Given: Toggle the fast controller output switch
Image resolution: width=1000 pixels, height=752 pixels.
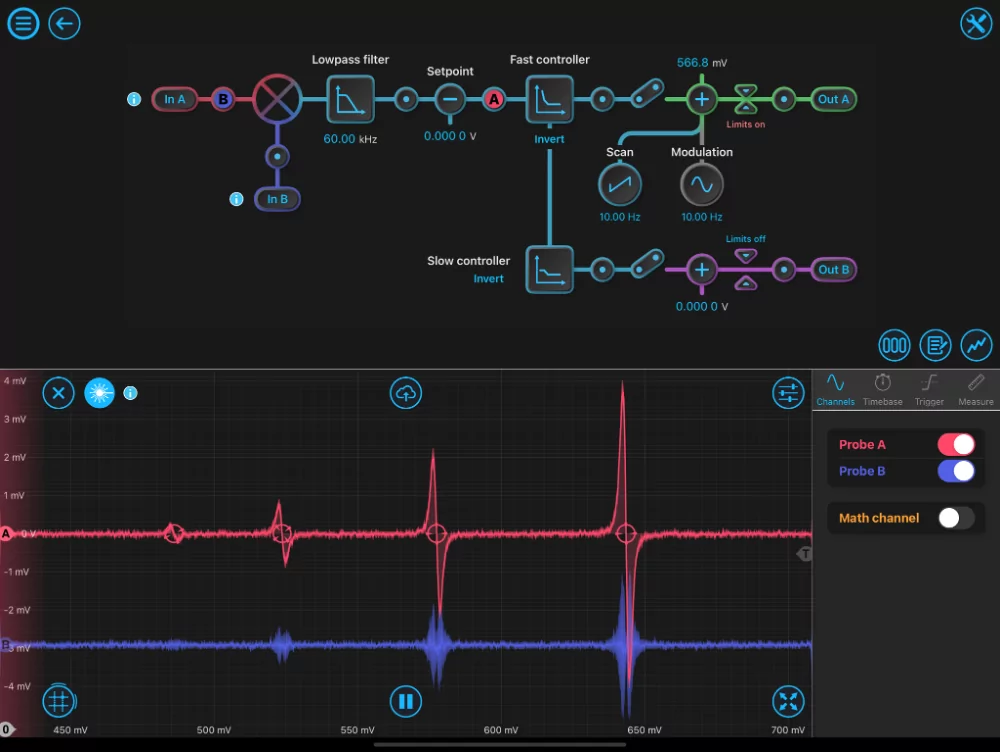Looking at the screenshot, I should point(647,93).
